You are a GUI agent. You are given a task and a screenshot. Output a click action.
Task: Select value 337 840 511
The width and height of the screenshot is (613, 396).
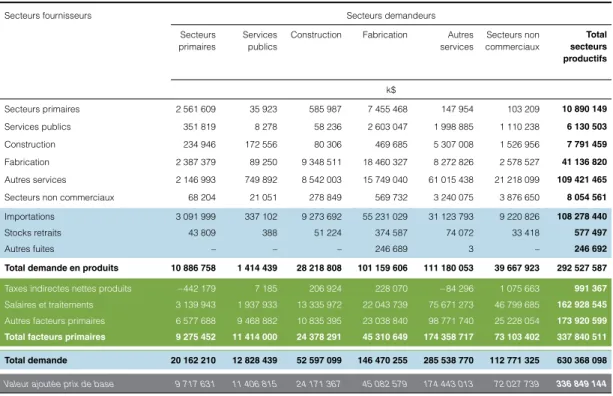tap(582, 337)
